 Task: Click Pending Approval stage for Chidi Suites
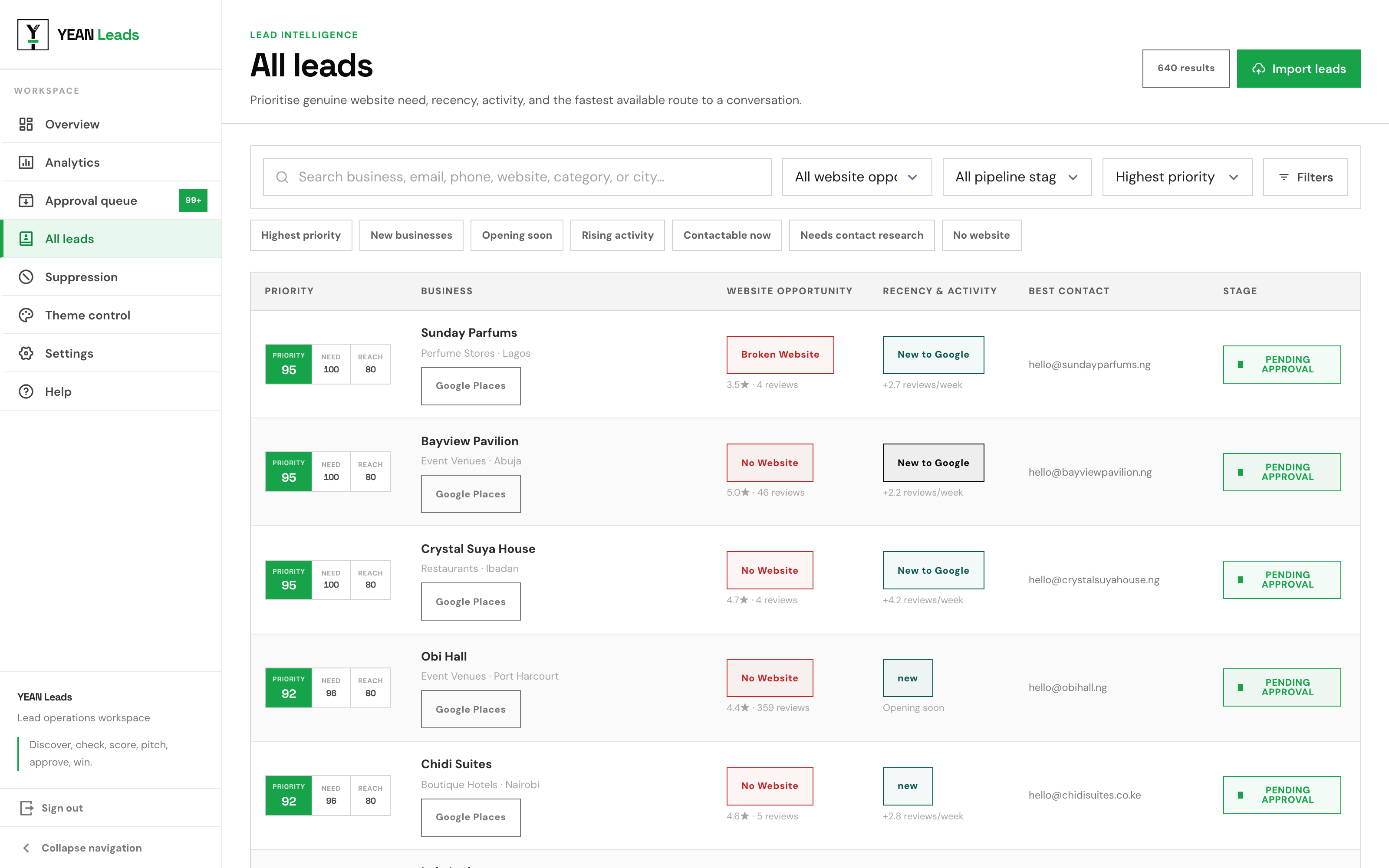[x=1282, y=795]
